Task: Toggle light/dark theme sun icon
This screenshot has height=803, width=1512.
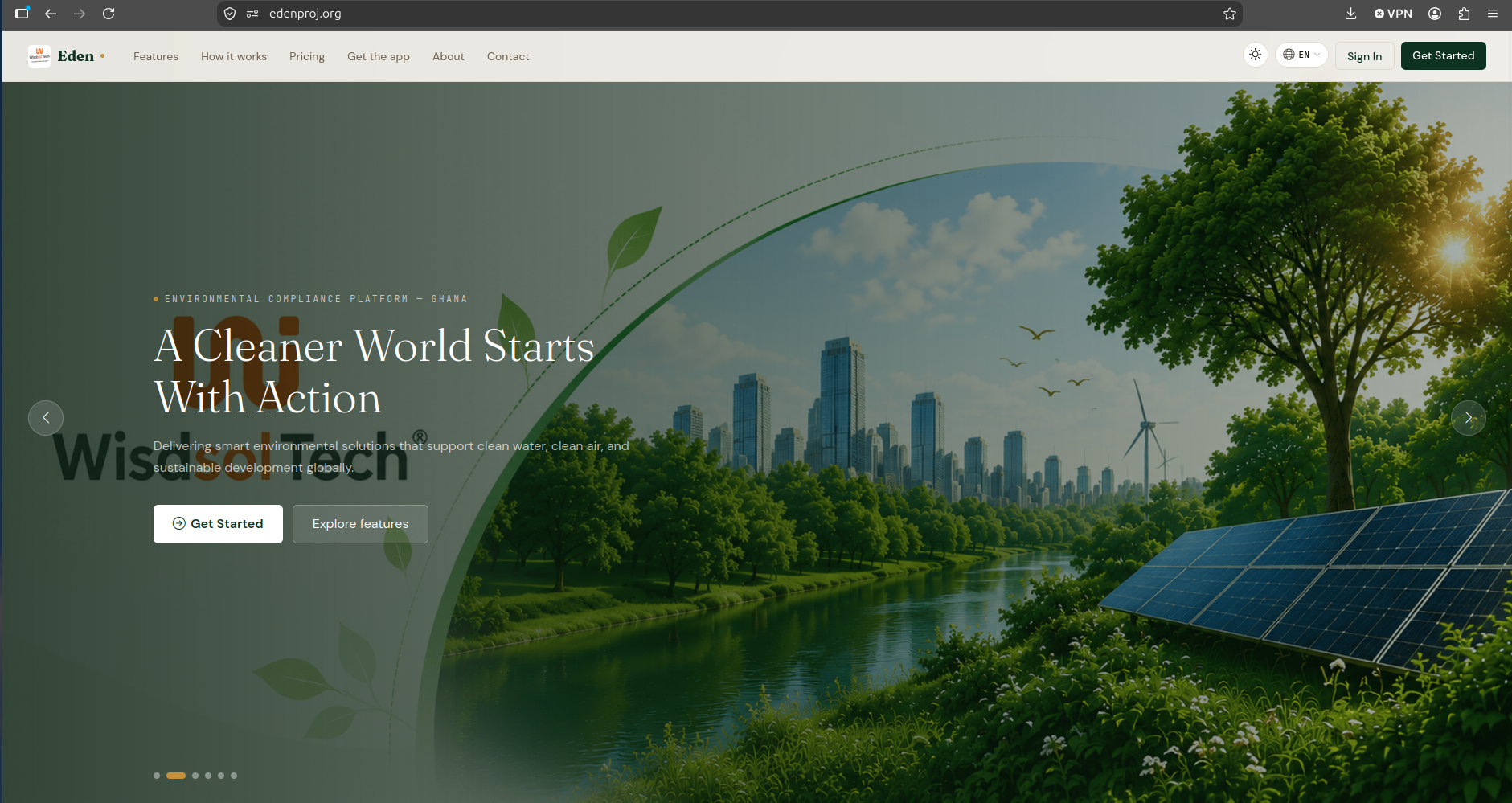Action: click(x=1255, y=55)
